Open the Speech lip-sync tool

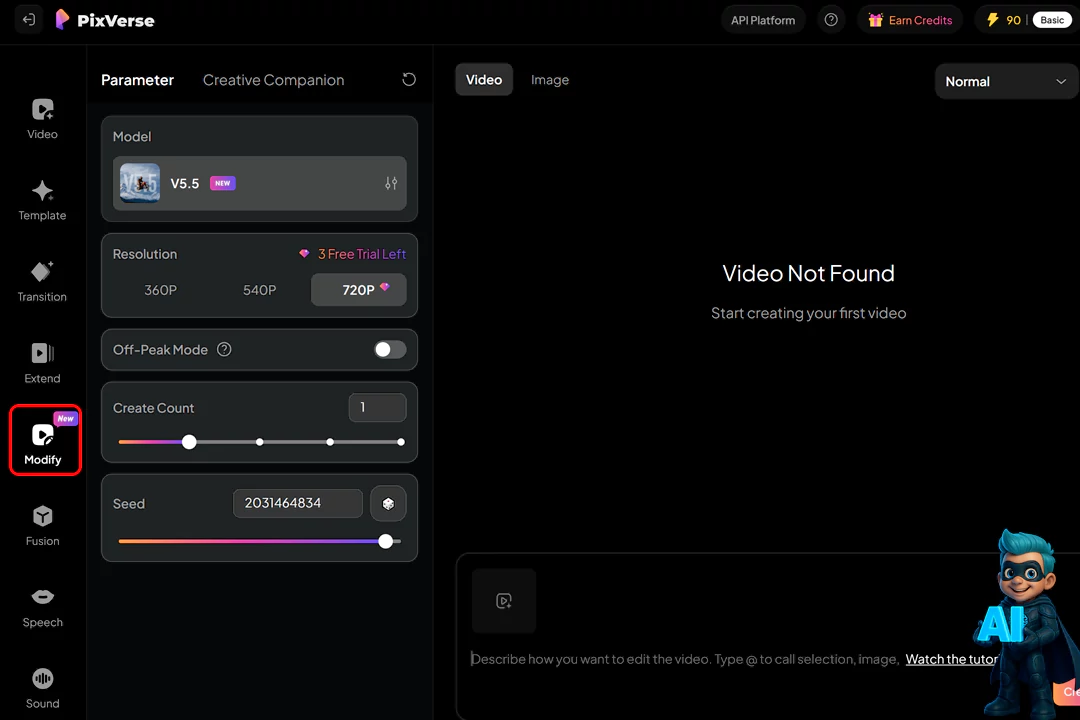42,606
